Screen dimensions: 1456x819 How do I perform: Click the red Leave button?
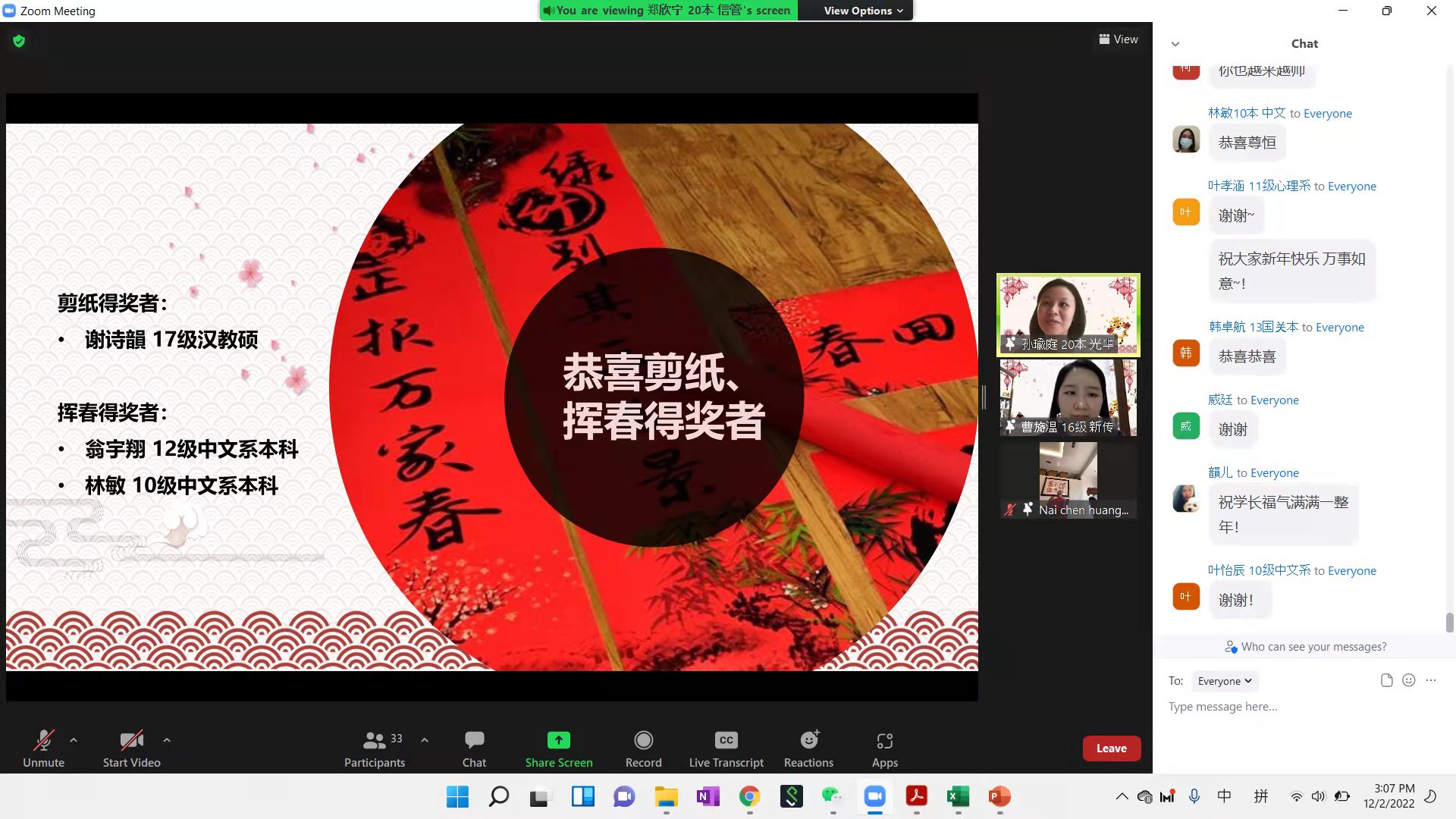[1111, 748]
